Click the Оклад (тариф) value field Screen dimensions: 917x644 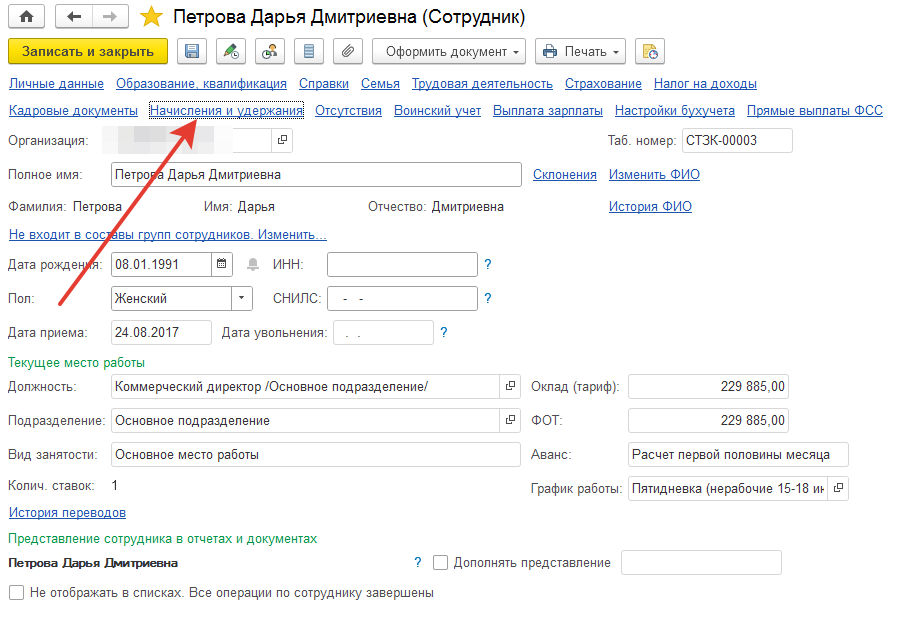[x=708, y=386]
